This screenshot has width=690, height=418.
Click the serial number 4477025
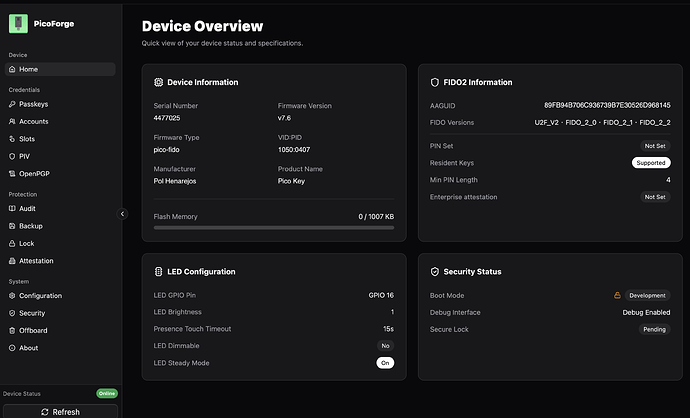point(167,118)
